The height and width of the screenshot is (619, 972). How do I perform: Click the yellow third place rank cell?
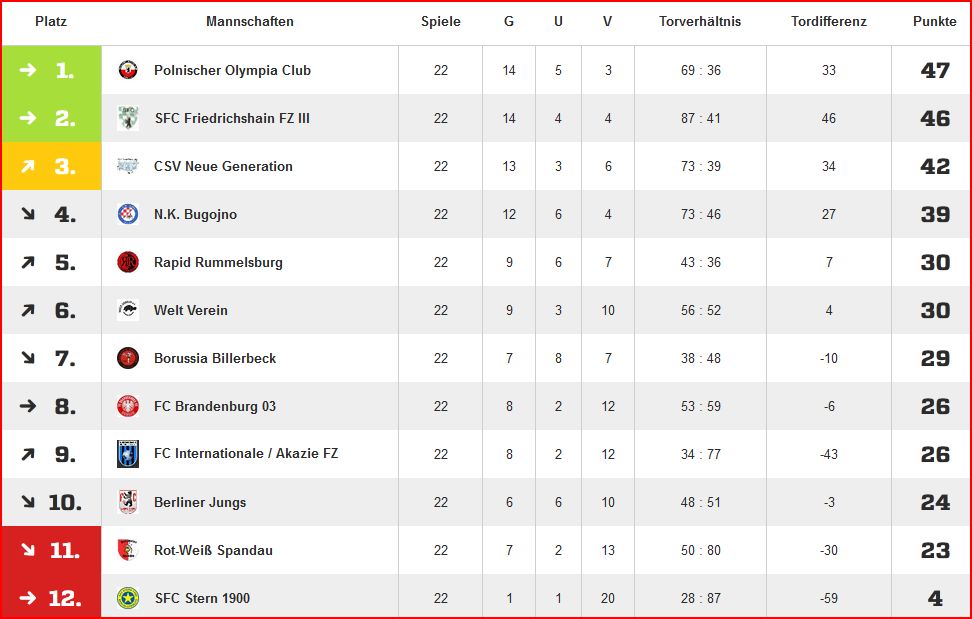pos(51,166)
